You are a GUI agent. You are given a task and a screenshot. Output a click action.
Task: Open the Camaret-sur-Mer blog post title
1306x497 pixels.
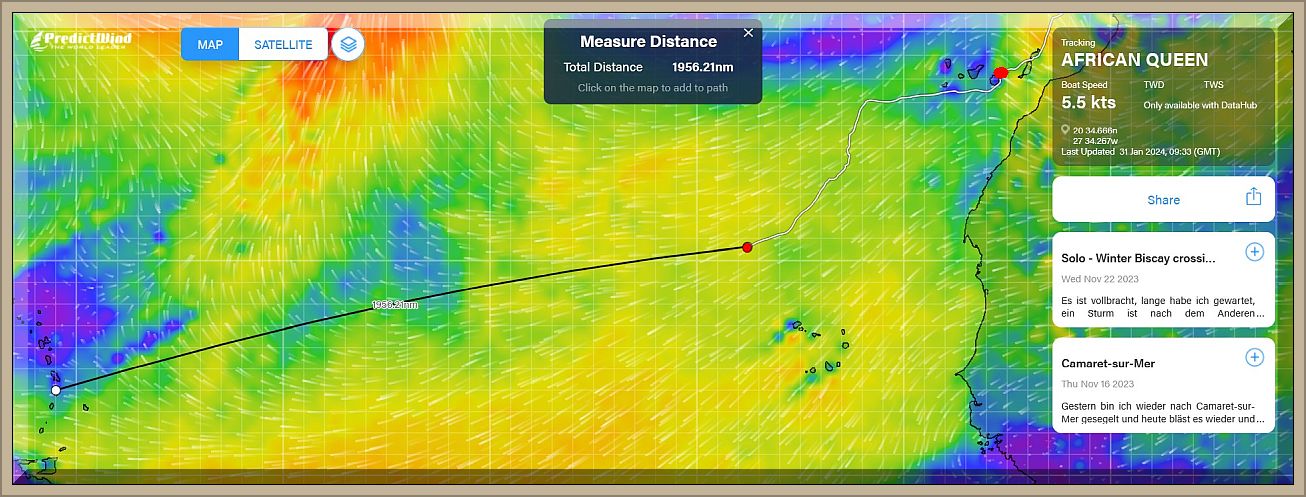pyautogui.click(x=1108, y=363)
